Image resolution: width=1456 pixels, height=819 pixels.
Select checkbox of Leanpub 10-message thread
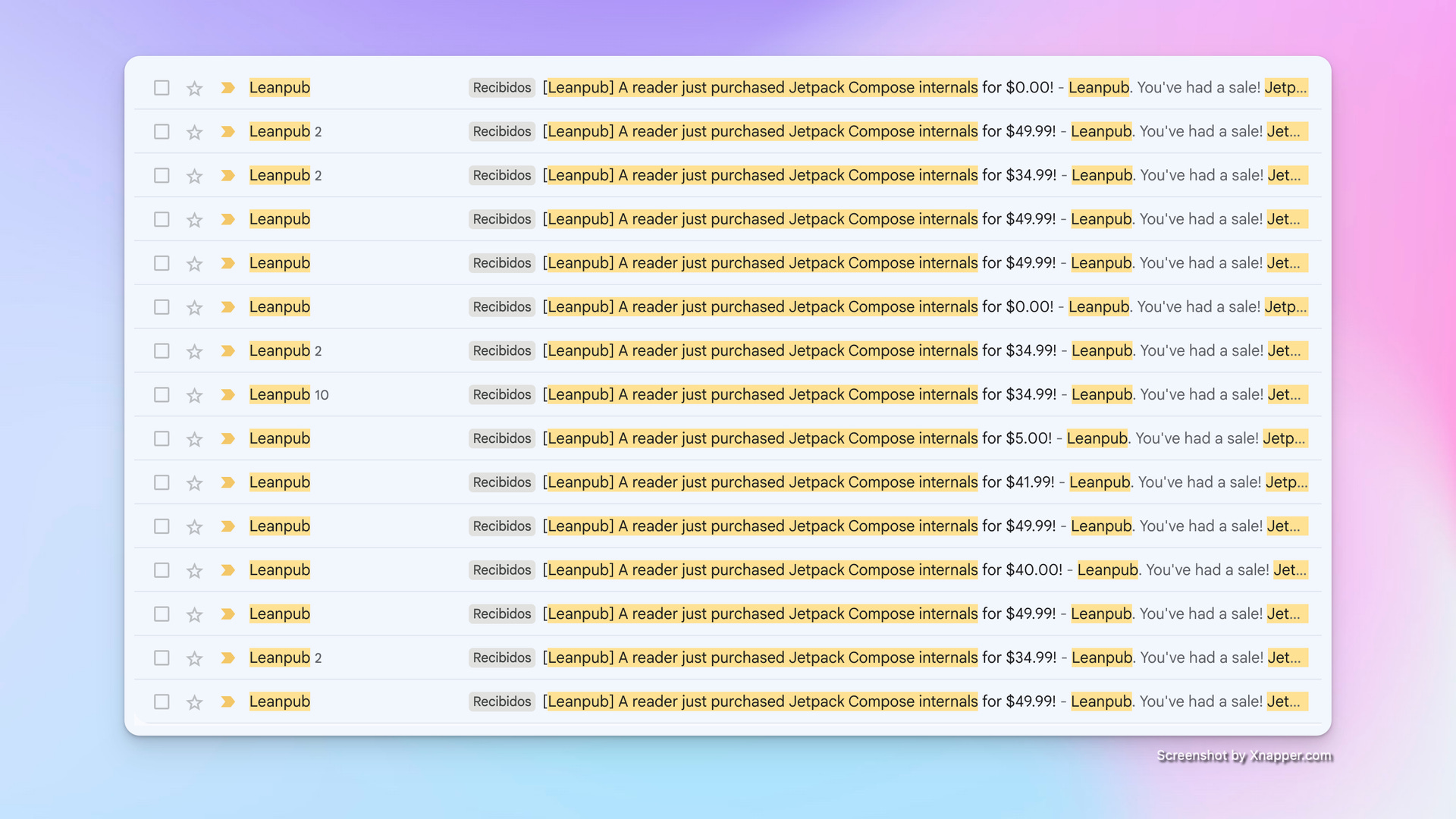162,394
